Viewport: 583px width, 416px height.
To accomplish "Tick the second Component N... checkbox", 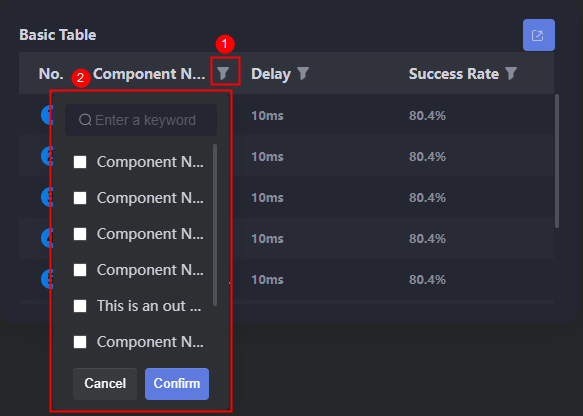I will [80, 198].
